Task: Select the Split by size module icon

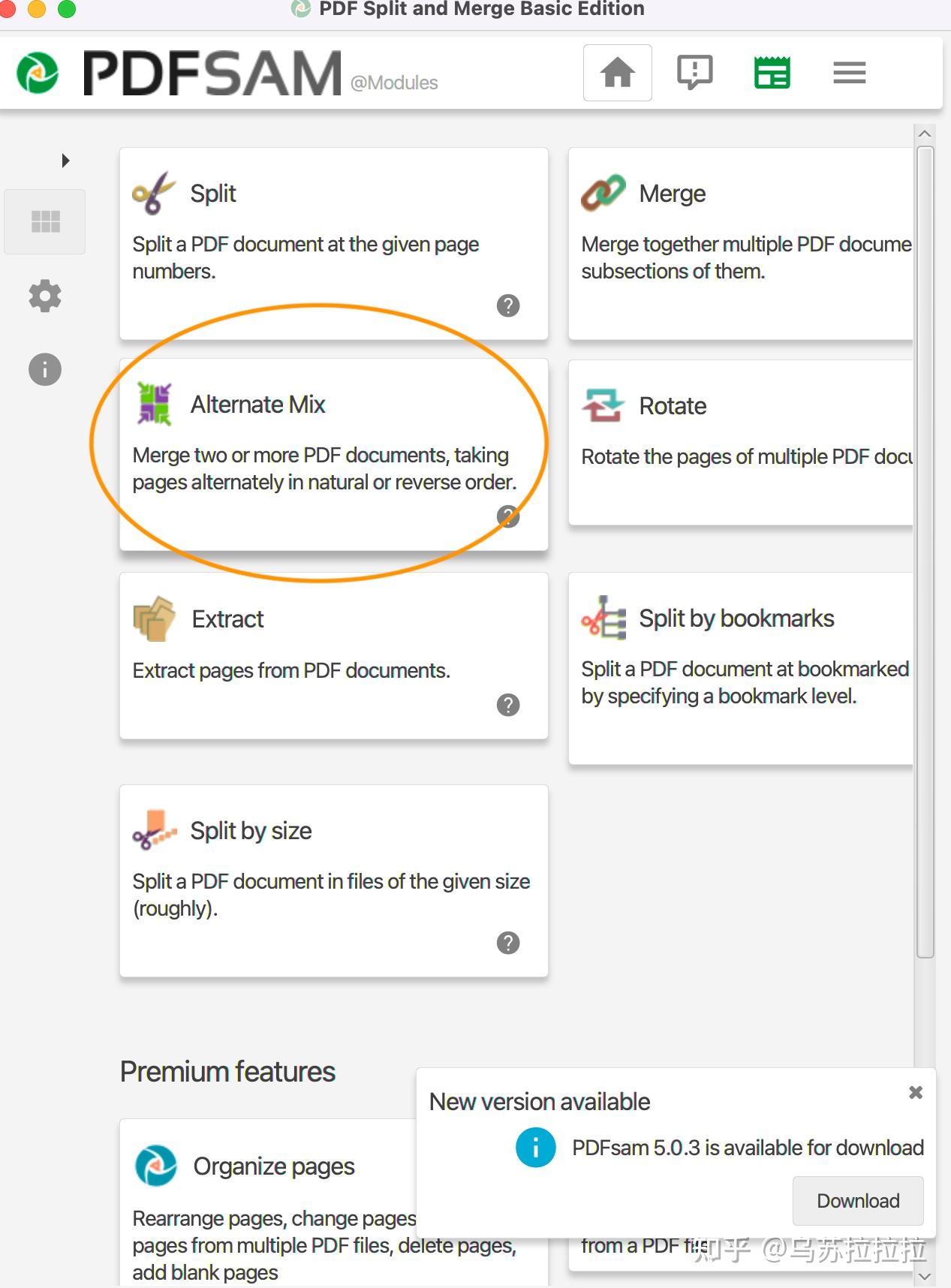Action: [154, 830]
